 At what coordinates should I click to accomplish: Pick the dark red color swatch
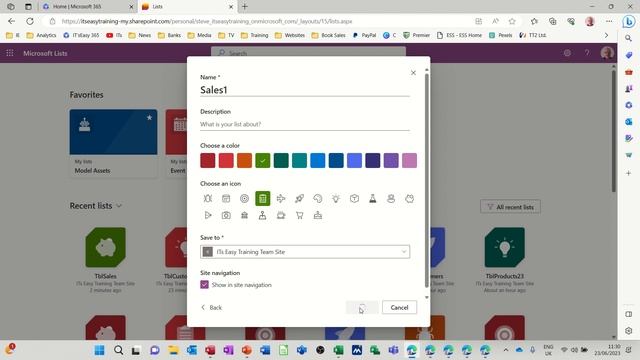(x=208, y=160)
